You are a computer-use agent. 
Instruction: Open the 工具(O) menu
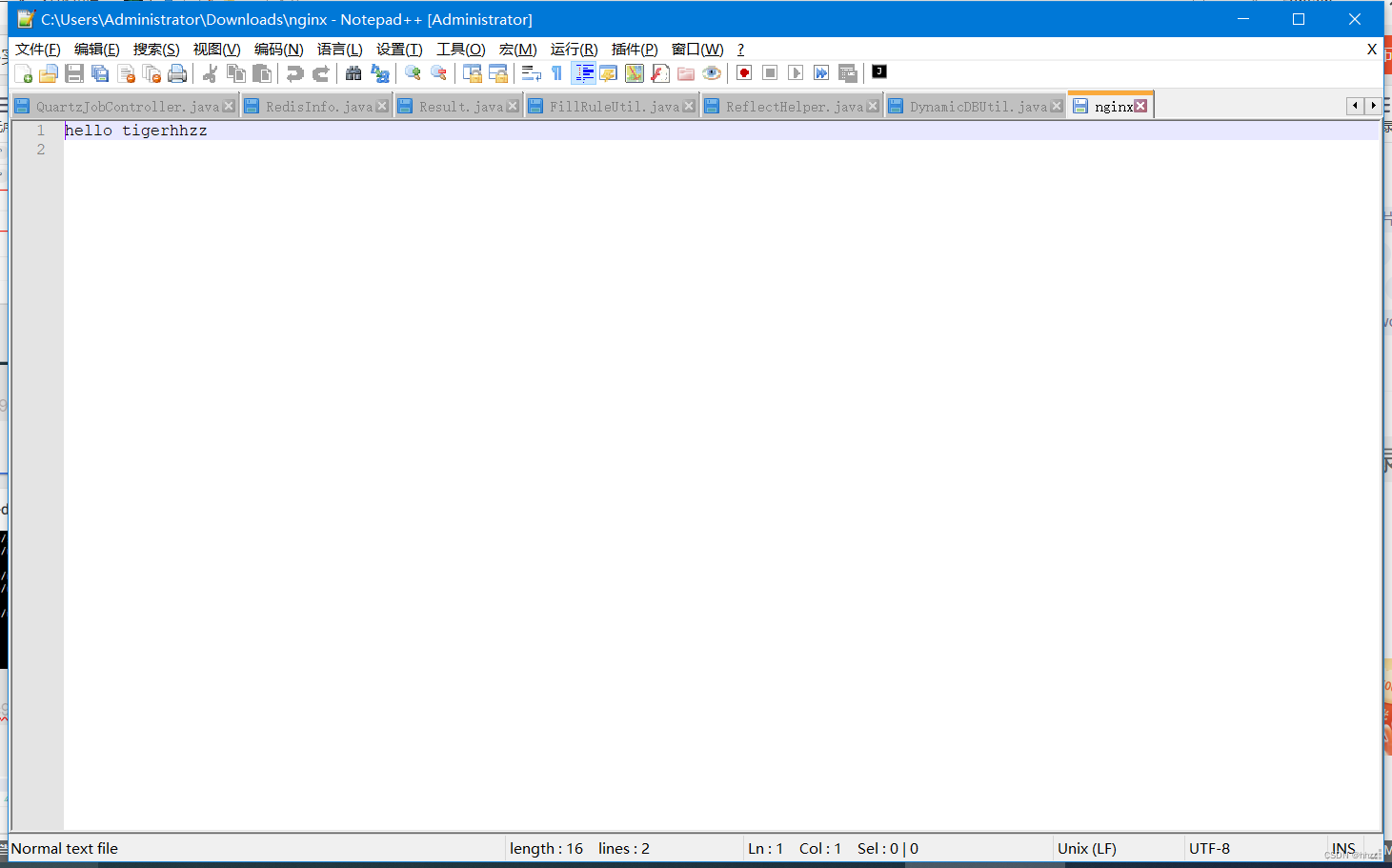point(461,50)
